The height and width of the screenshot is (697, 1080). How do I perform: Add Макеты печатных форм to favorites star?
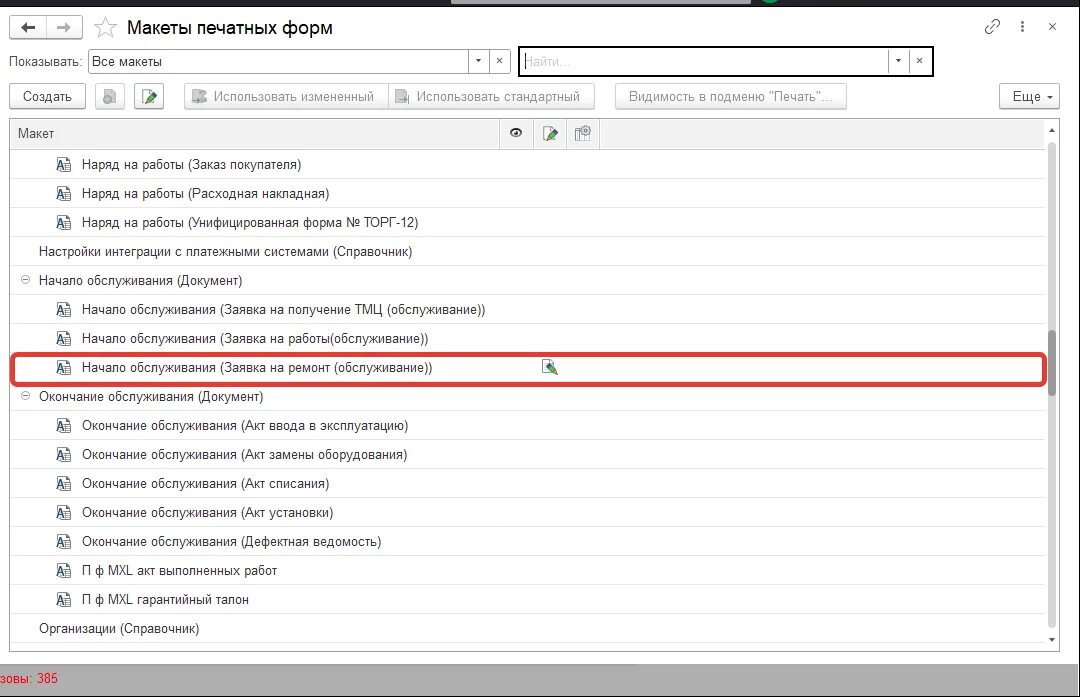(x=105, y=28)
